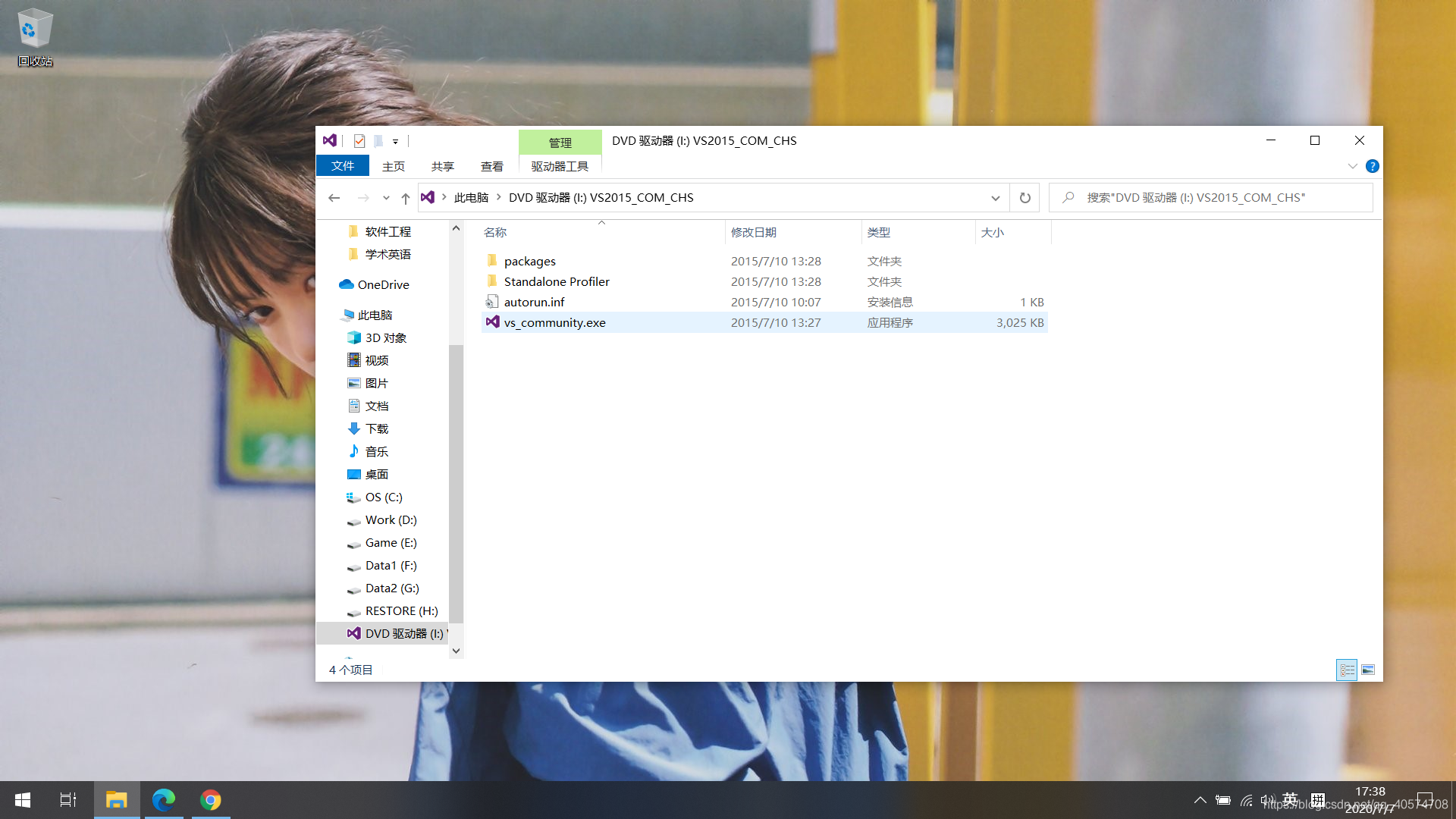The height and width of the screenshot is (819, 1456).
Task: Open the Help question mark icon
Action: (1372, 166)
